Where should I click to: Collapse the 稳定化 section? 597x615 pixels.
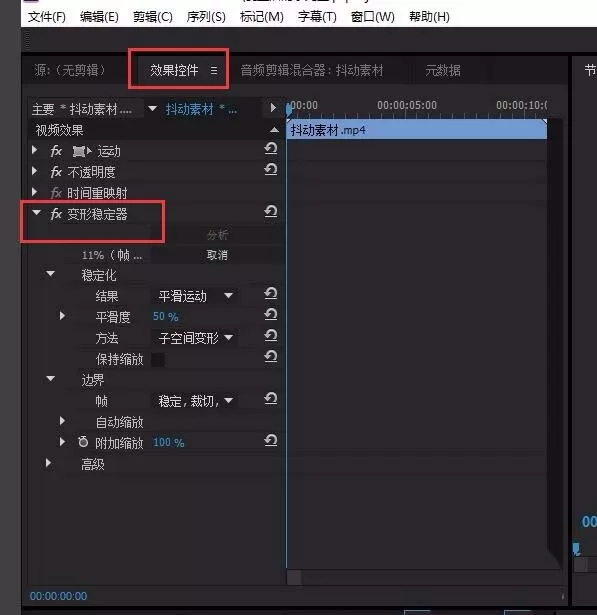[x=51, y=273]
